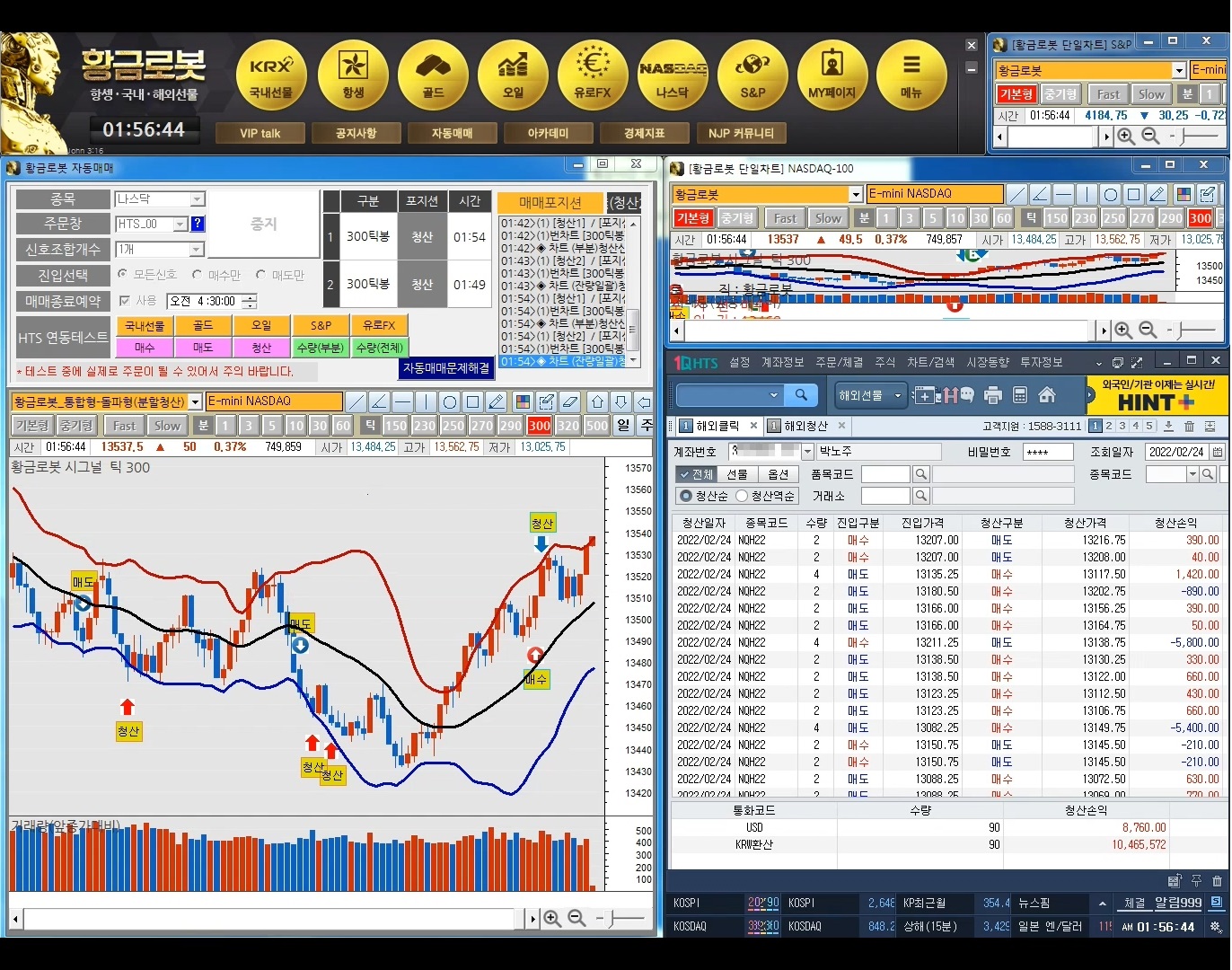1232x970 pixels.
Task: Open the 오일 round gold icon
Action: (x=513, y=75)
